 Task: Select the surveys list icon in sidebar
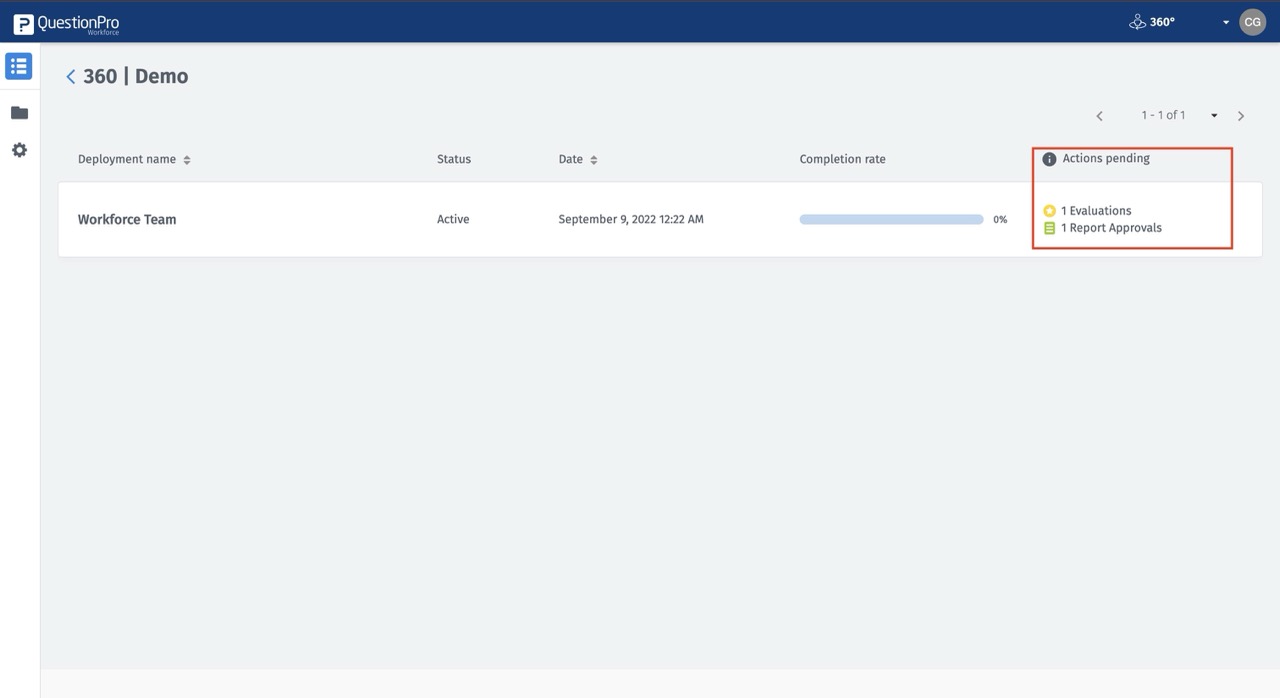[x=18, y=65]
